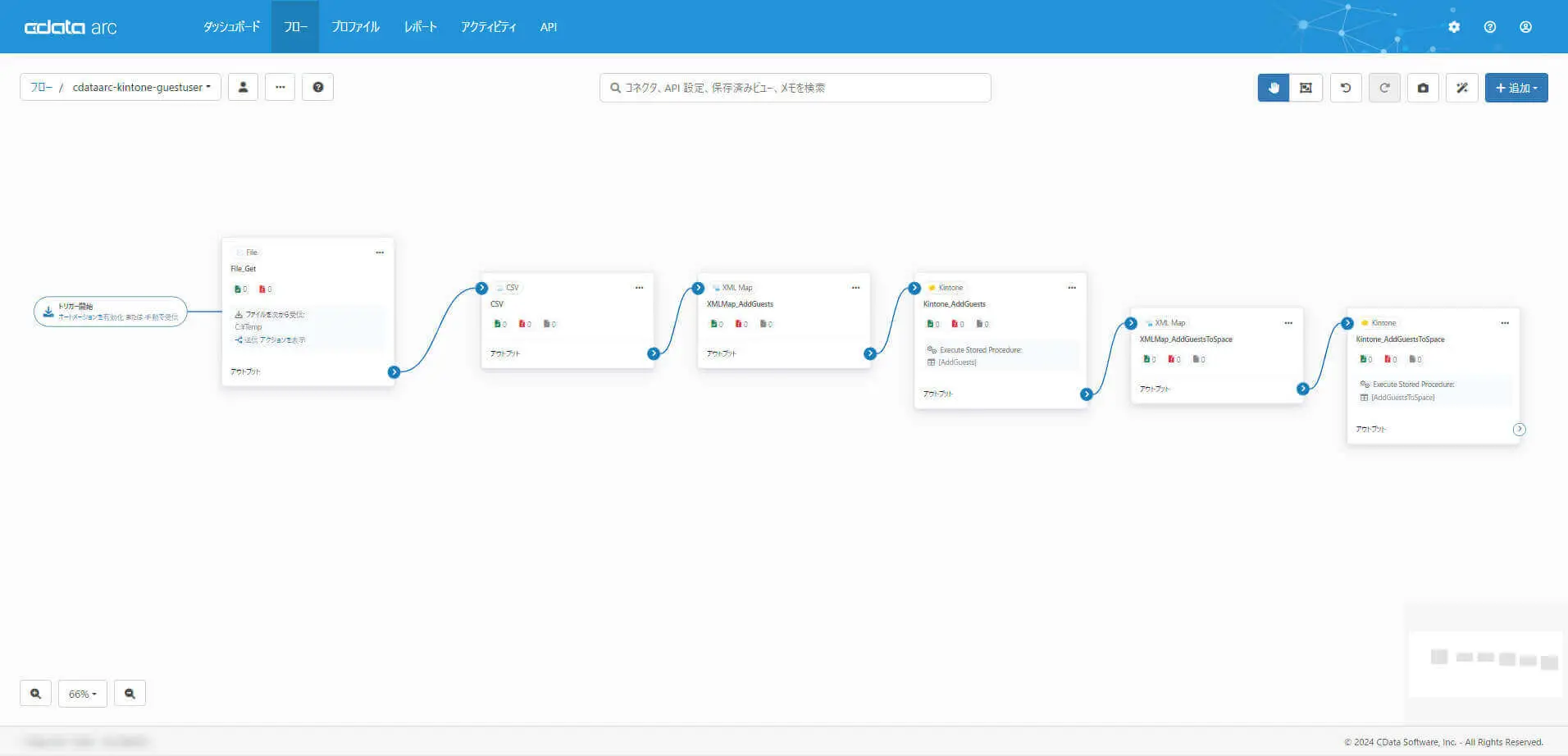Click the [AddGuests] stored procedure text
This screenshot has height=756, width=1568.
coord(957,362)
